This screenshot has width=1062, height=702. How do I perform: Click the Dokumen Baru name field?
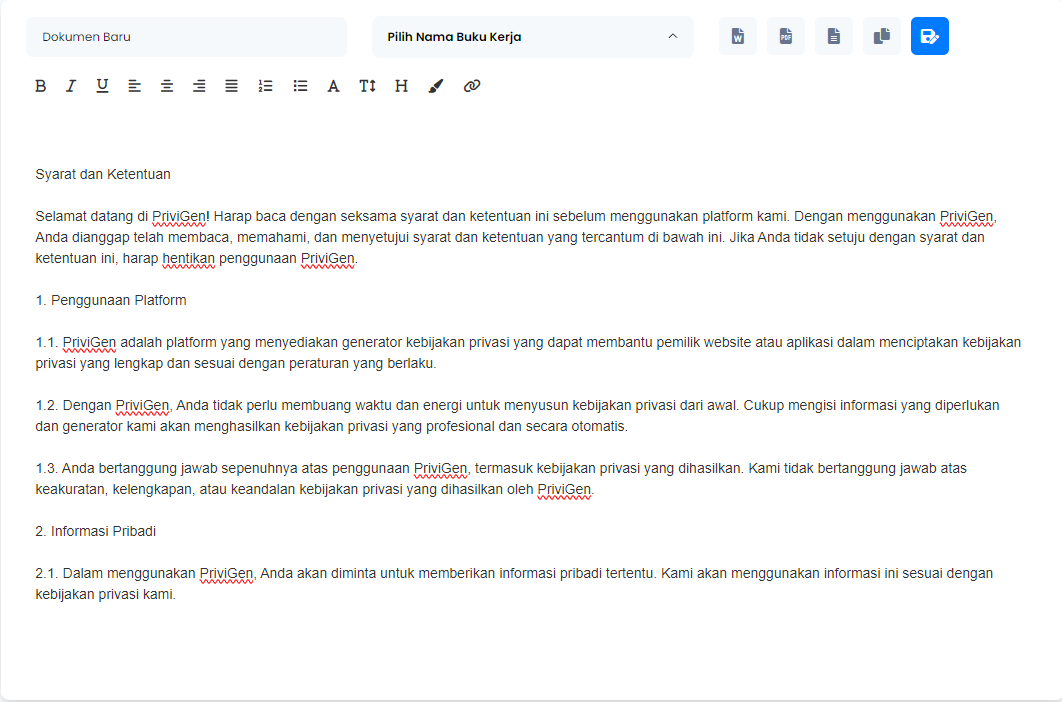(x=186, y=37)
